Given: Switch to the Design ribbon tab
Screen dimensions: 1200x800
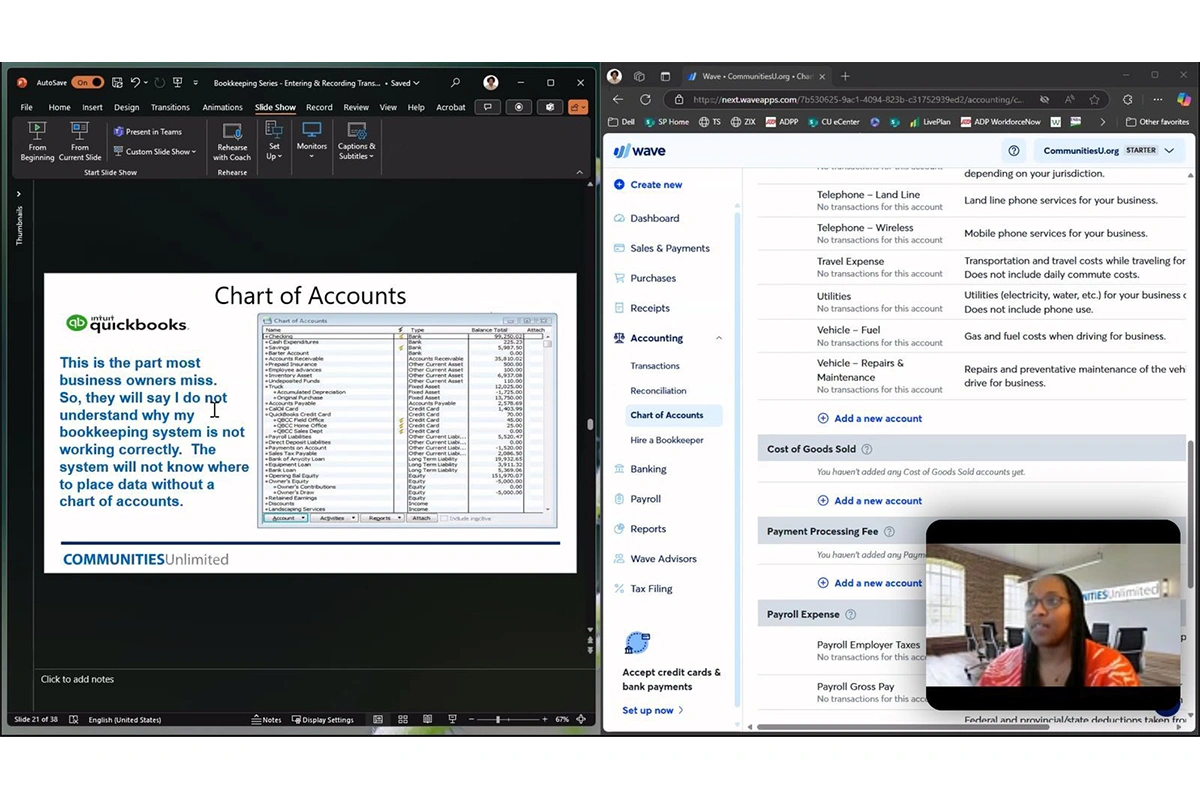Looking at the screenshot, I should coord(127,107).
